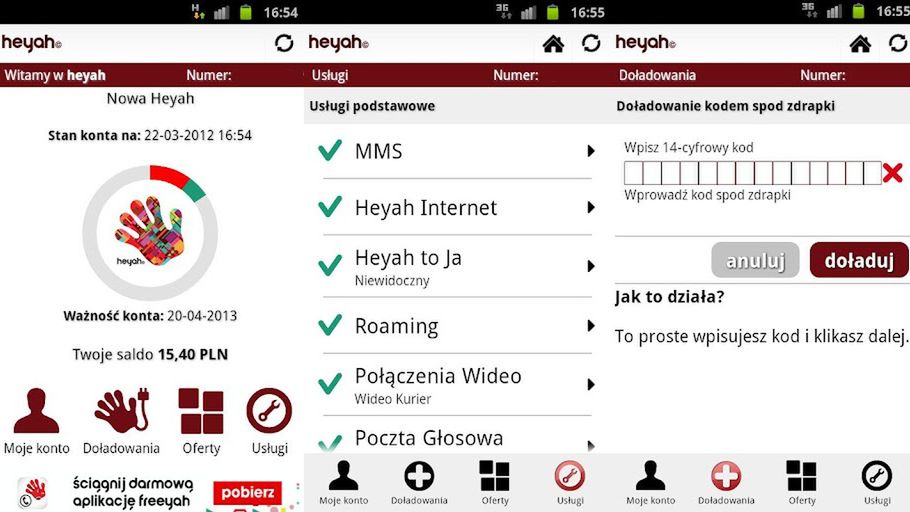Tap the Usługi podstawowe section header
This screenshot has width=910, height=512.
pyautogui.click(x=372, y=106)
